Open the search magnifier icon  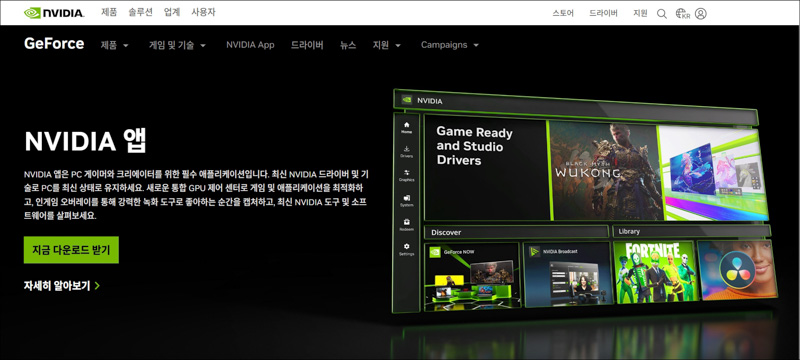[x=662, y=14]
